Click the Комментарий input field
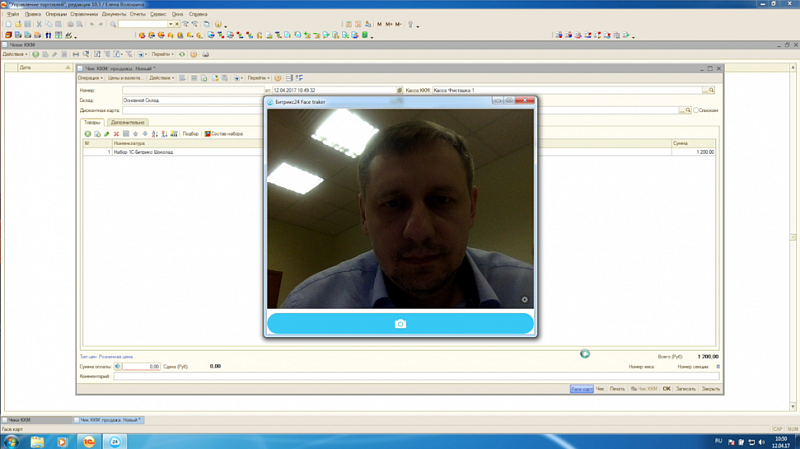 pyautogui.click(x=416, y=376)
